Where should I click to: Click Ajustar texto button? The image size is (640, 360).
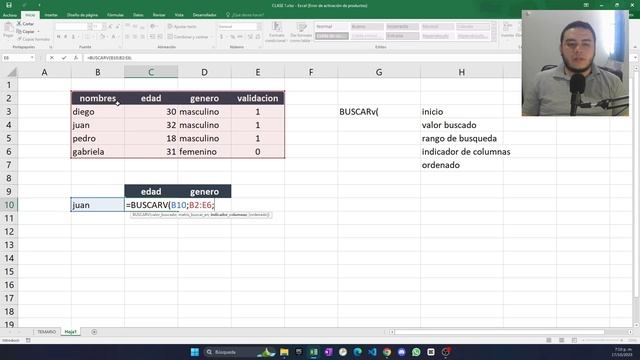coord(182,27)
